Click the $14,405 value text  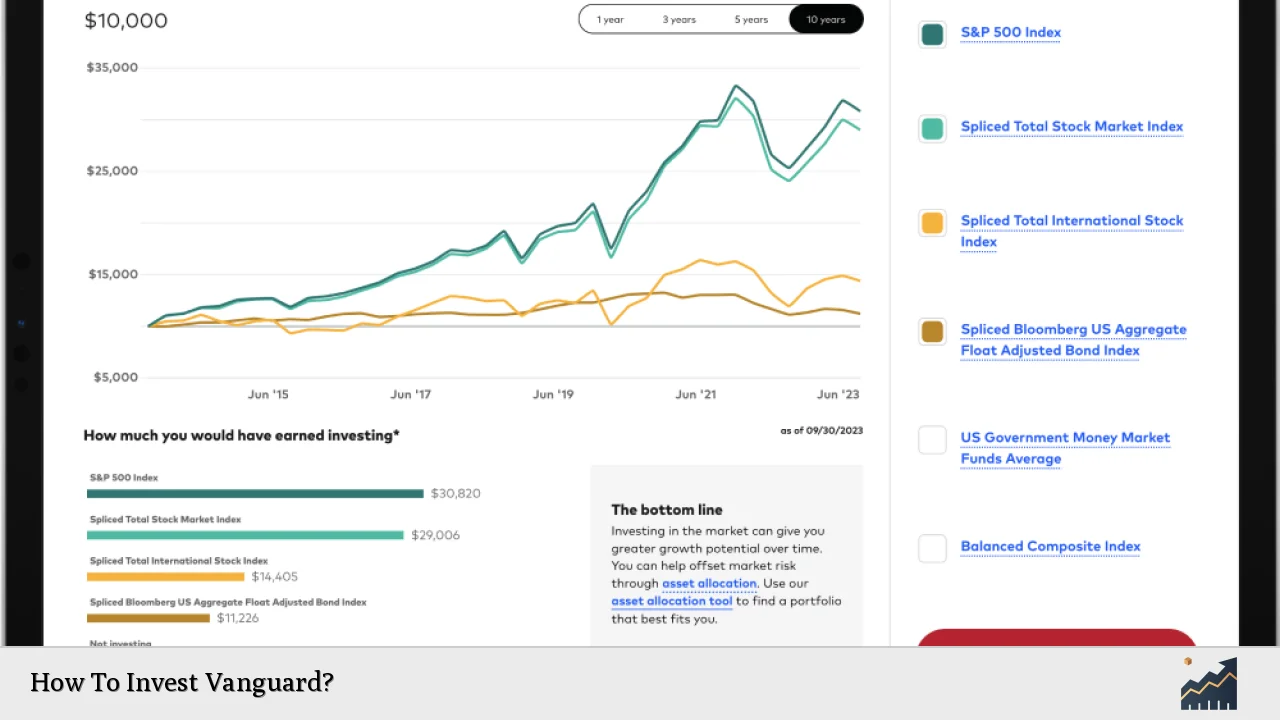pos(274,576)
